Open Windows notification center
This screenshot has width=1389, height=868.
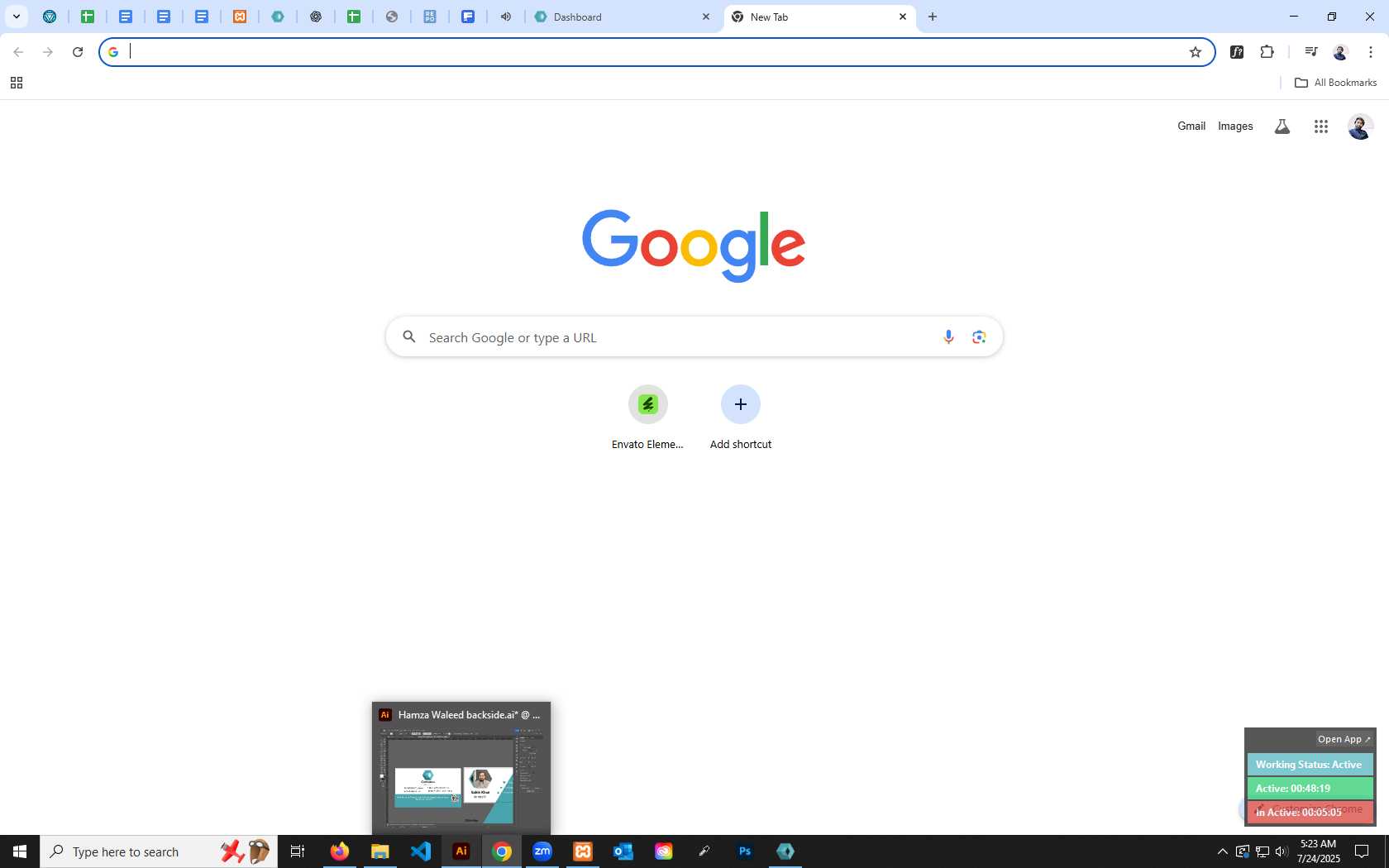pos(1362,851)
